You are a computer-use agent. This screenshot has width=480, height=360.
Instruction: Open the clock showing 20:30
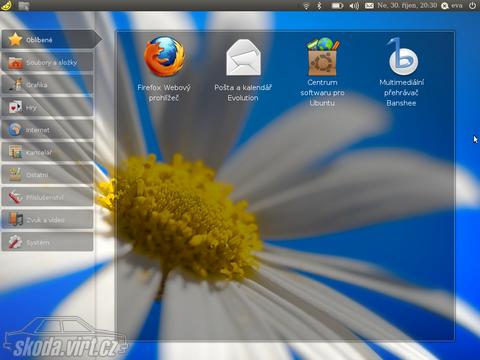click(407, 5)
